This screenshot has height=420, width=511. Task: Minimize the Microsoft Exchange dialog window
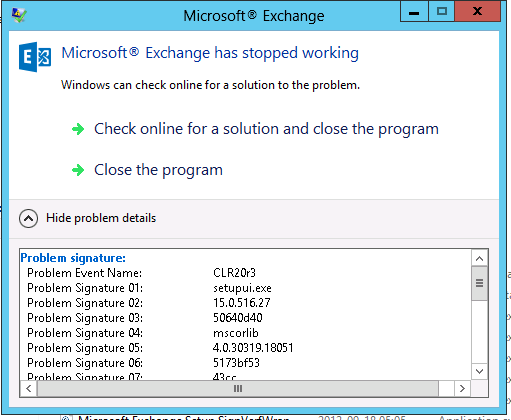click(x=414, y=12)
